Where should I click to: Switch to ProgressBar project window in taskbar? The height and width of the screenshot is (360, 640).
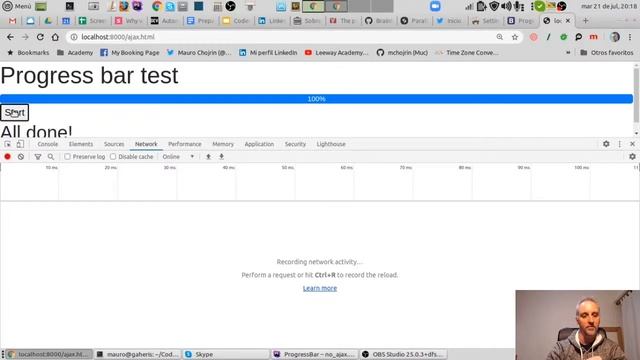click(315, 354)
